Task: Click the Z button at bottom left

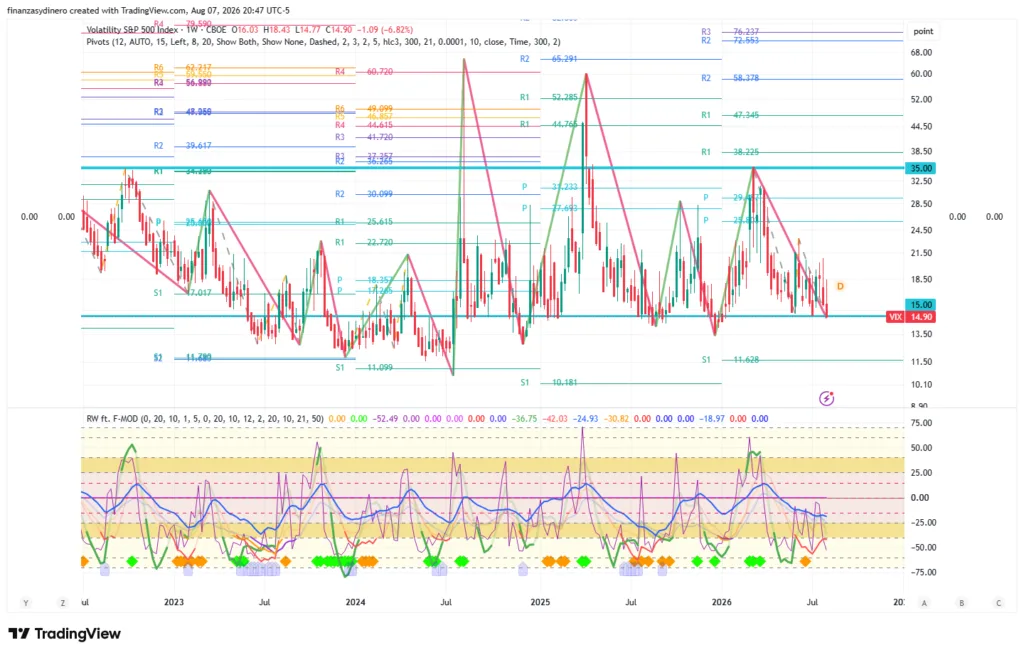Action: [63, 603]
